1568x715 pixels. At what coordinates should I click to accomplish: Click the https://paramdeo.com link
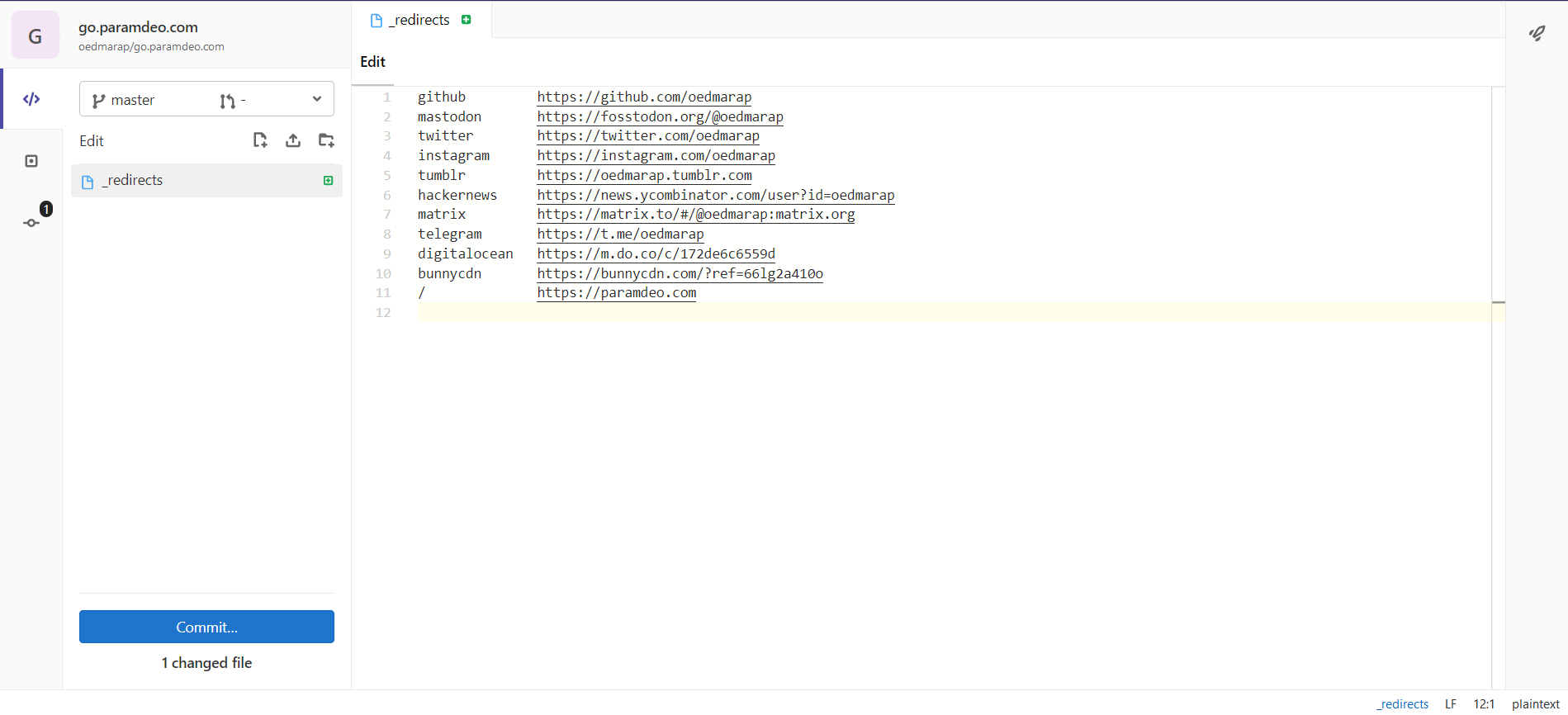tap(616, 293)
